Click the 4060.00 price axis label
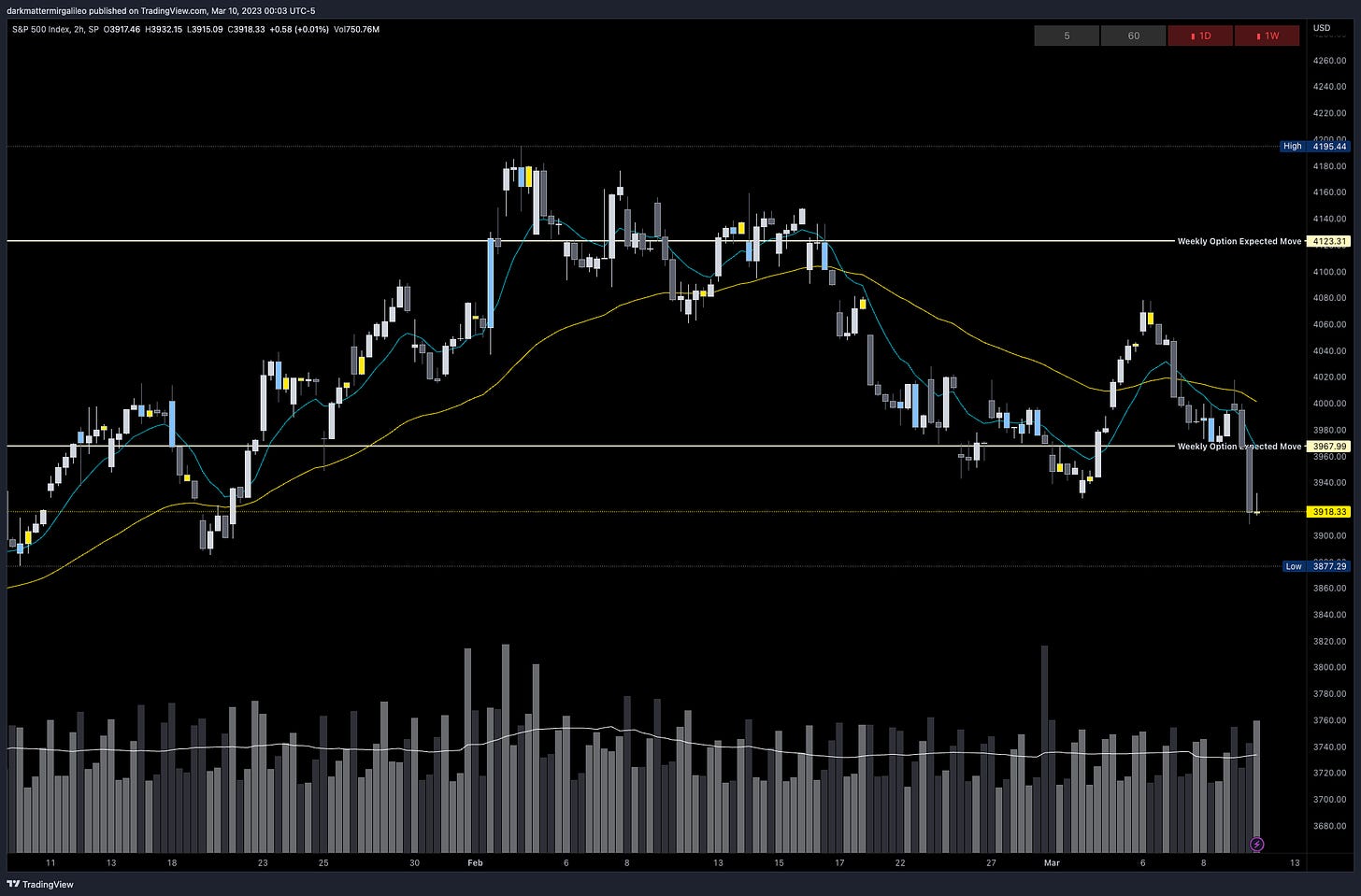The width and height of the screenshot is (1361, 896). click(x=1329, y=324)
